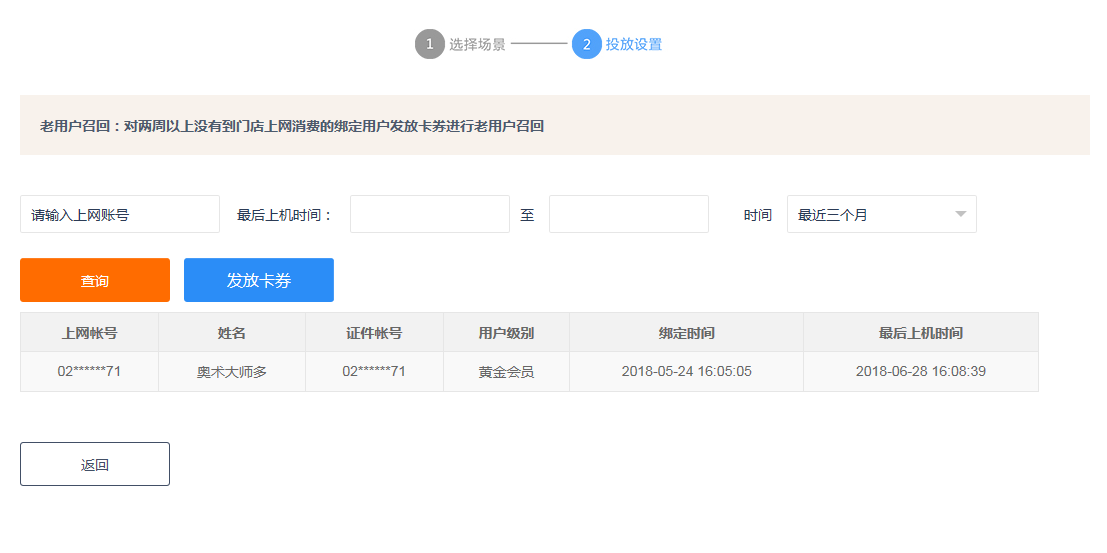
Task: Select the row for user 奥术大师多
Action: (x=529, y=371)
